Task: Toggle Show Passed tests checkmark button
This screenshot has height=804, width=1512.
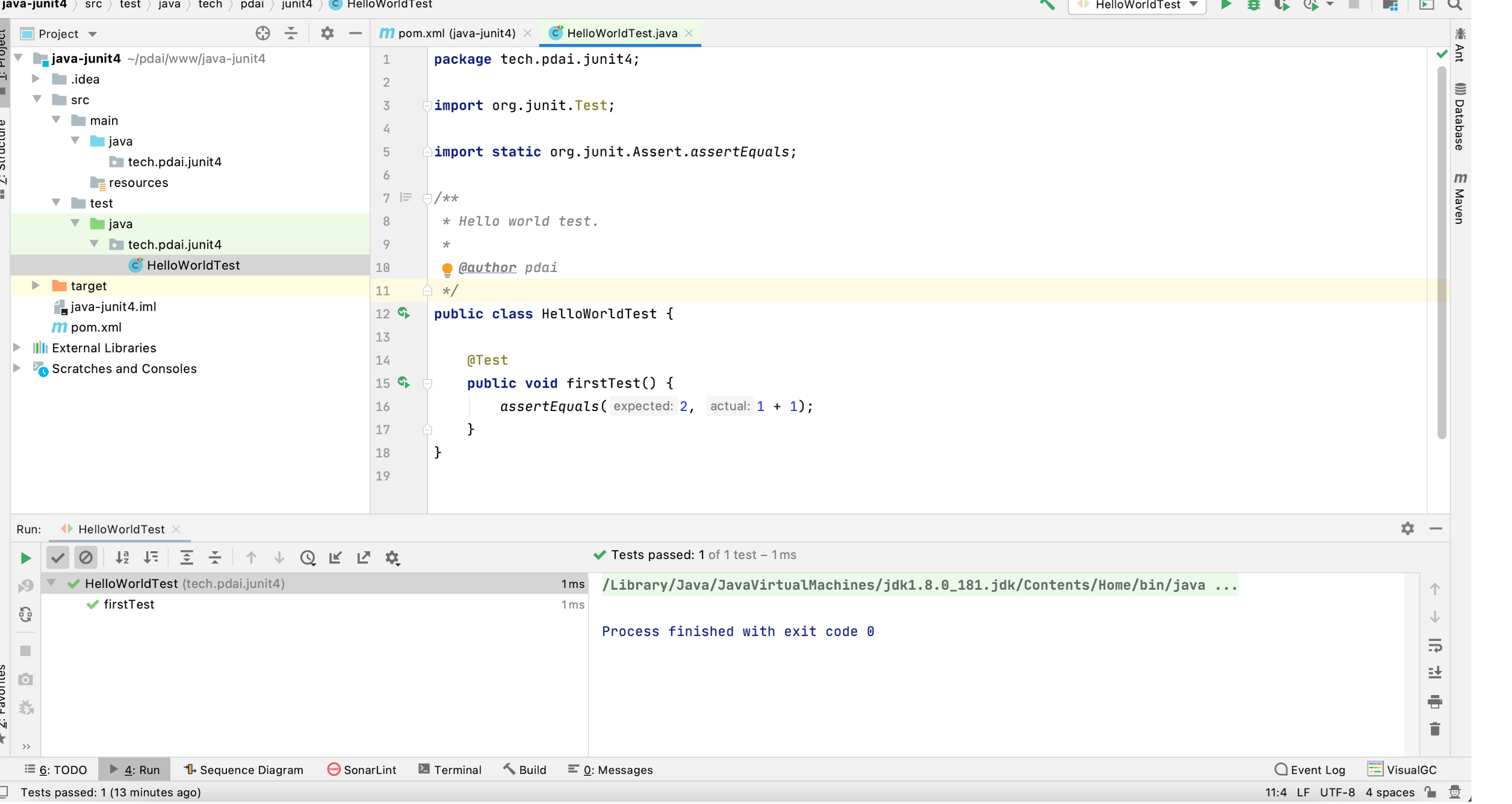Action: pos(58,557)
